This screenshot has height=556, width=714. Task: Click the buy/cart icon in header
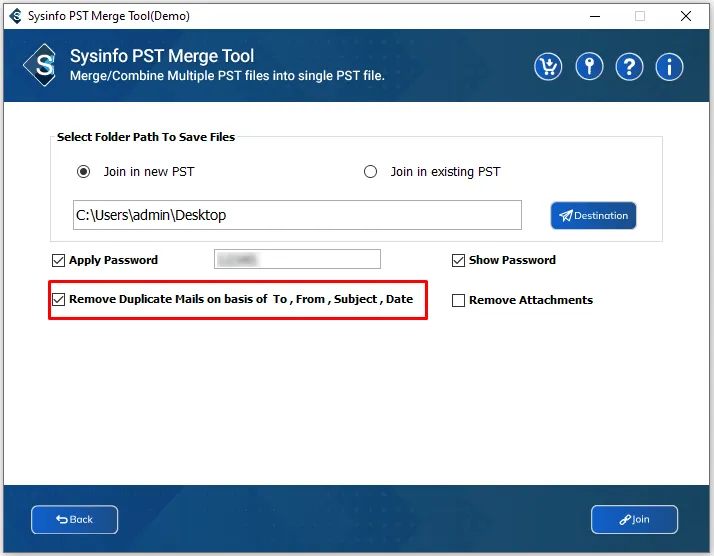coord(548,67)
